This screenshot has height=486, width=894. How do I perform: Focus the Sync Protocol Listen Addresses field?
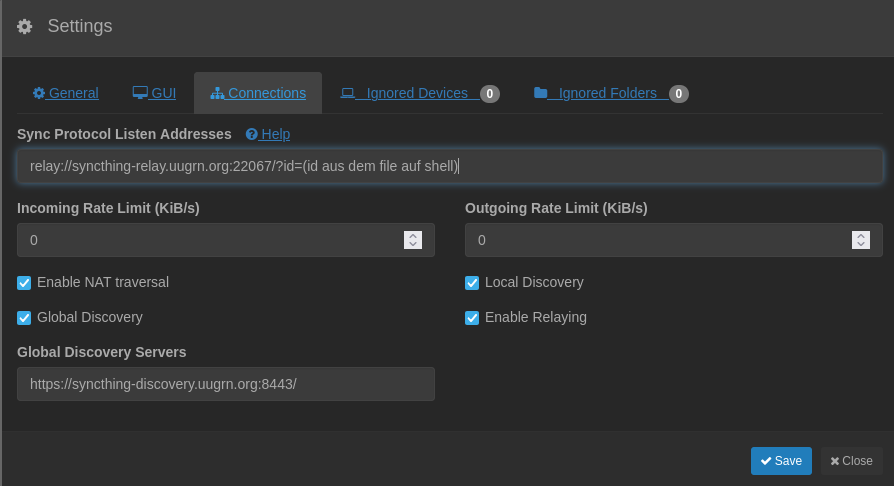449,166
